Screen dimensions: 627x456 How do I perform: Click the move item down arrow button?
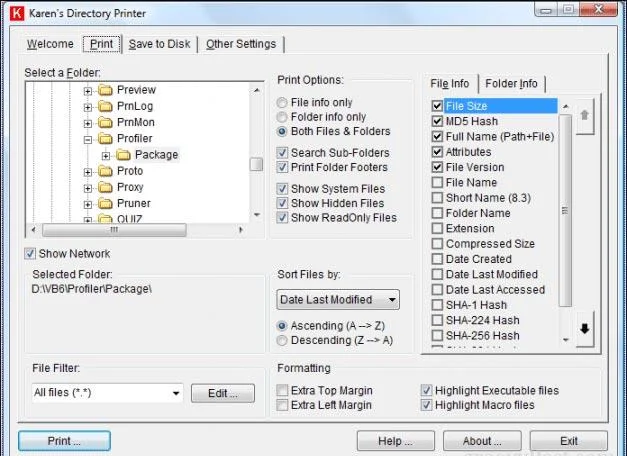(x=585, y=329)
